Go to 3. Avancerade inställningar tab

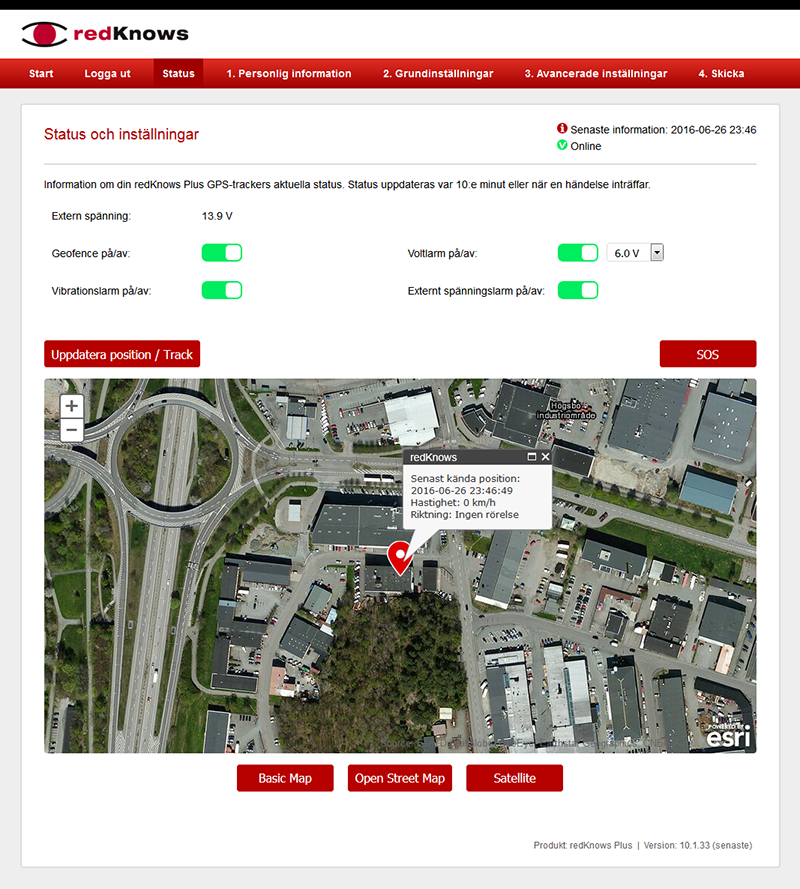[x=595, y=74]
